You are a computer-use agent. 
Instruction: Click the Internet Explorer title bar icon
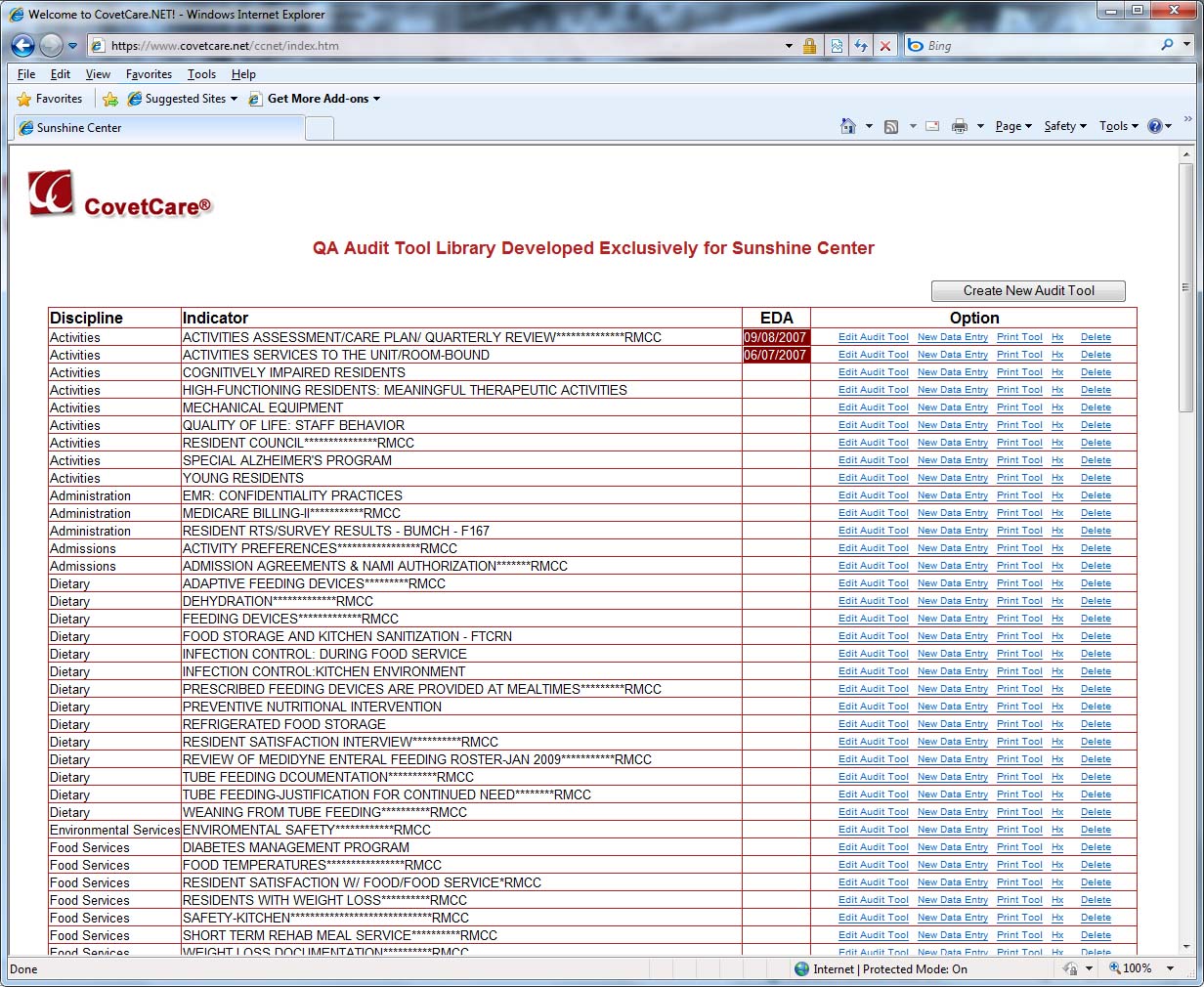pyautogui.click(x=16, y=14)
